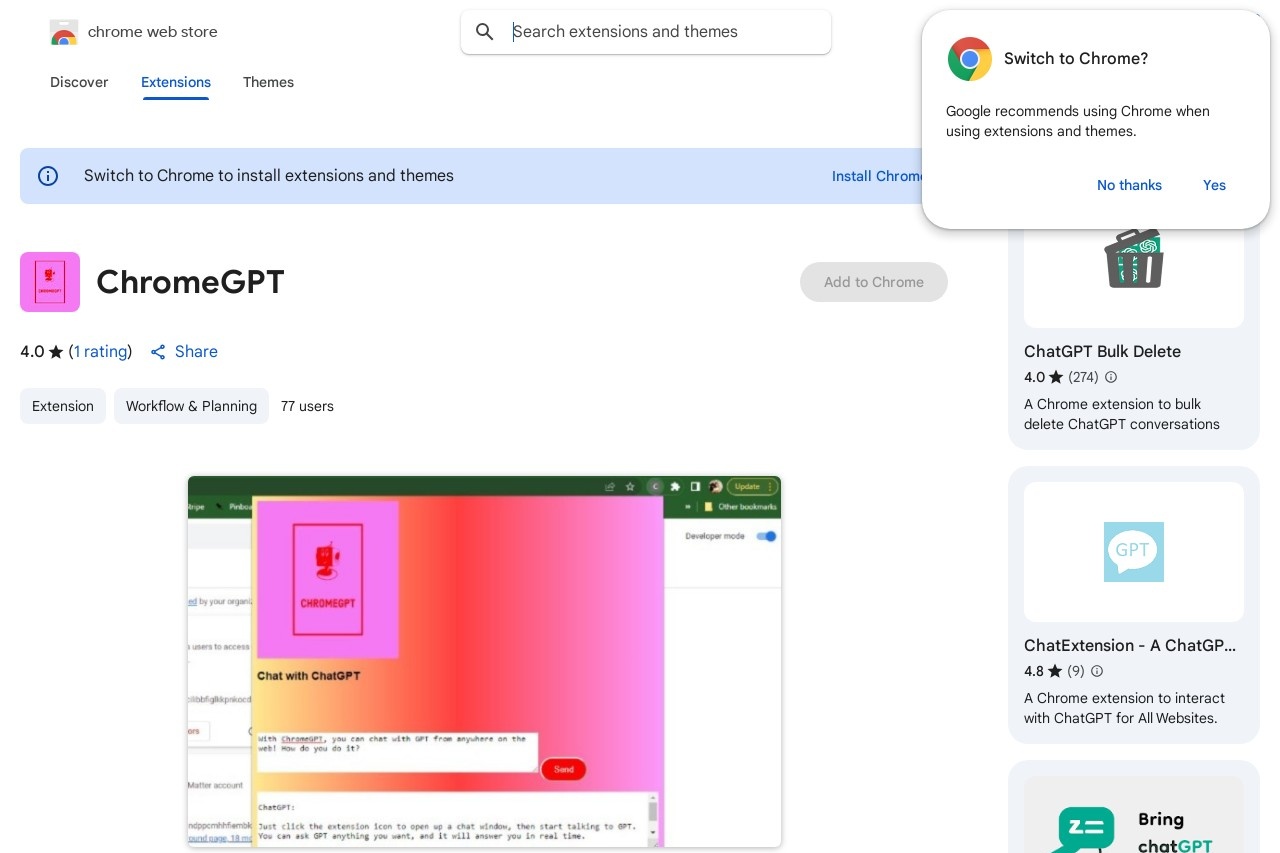Focus the Search extensions and themes field
The width and height of the screenshot is (1280, 853).
(646, 32)
